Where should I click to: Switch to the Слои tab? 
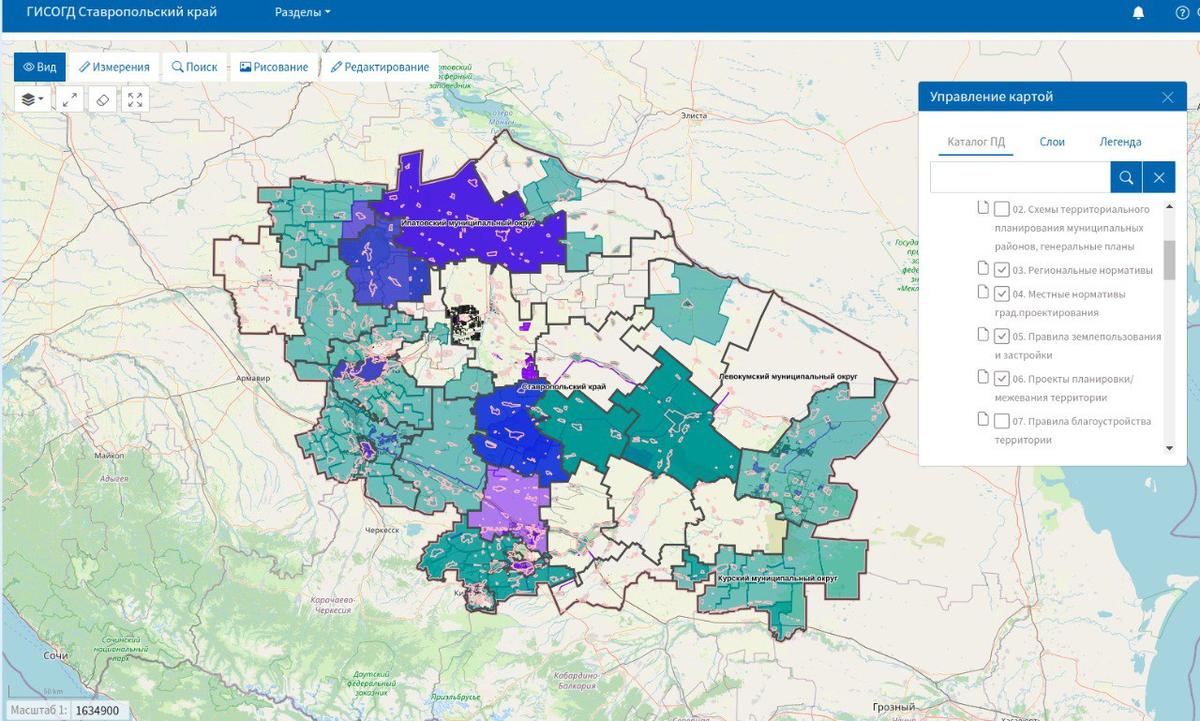point(1052,142)
